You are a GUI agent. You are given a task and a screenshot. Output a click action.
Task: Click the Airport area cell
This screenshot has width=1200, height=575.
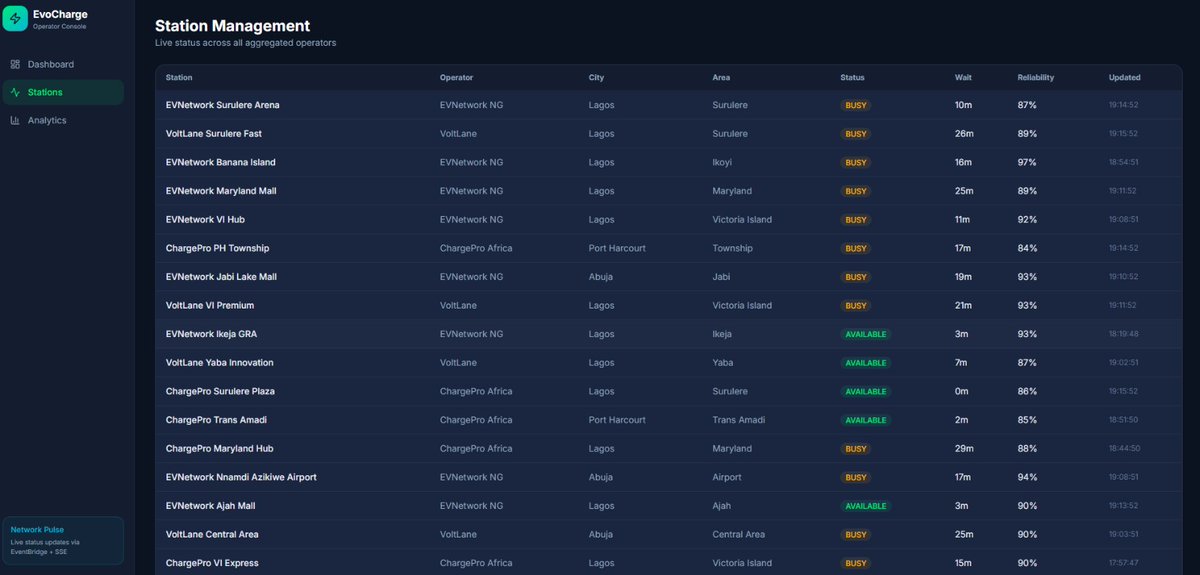[x=727, y=477]
